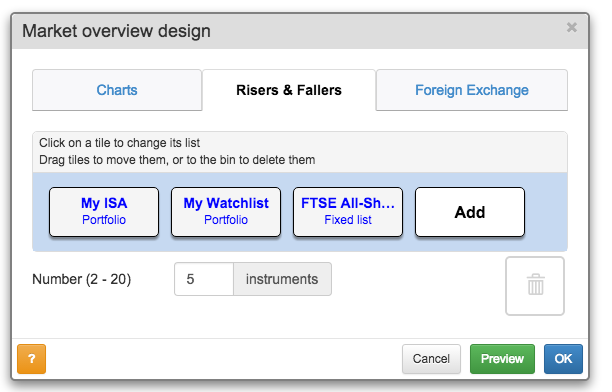Screen dimensions: 612x392
Task: Open help with the orange question mark
Action: pos(32,358)
